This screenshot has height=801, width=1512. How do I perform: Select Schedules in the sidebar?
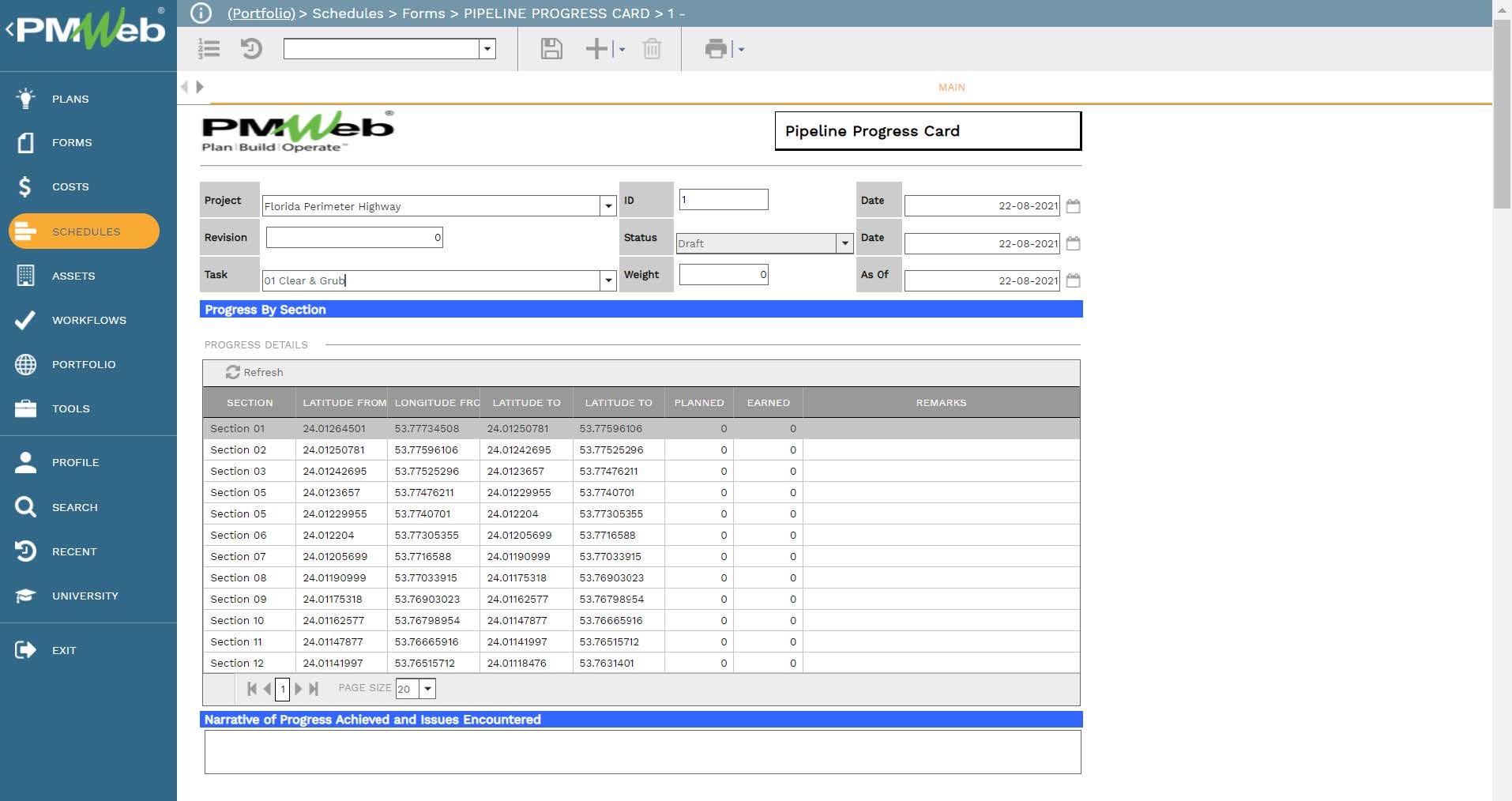coord(84,231)
